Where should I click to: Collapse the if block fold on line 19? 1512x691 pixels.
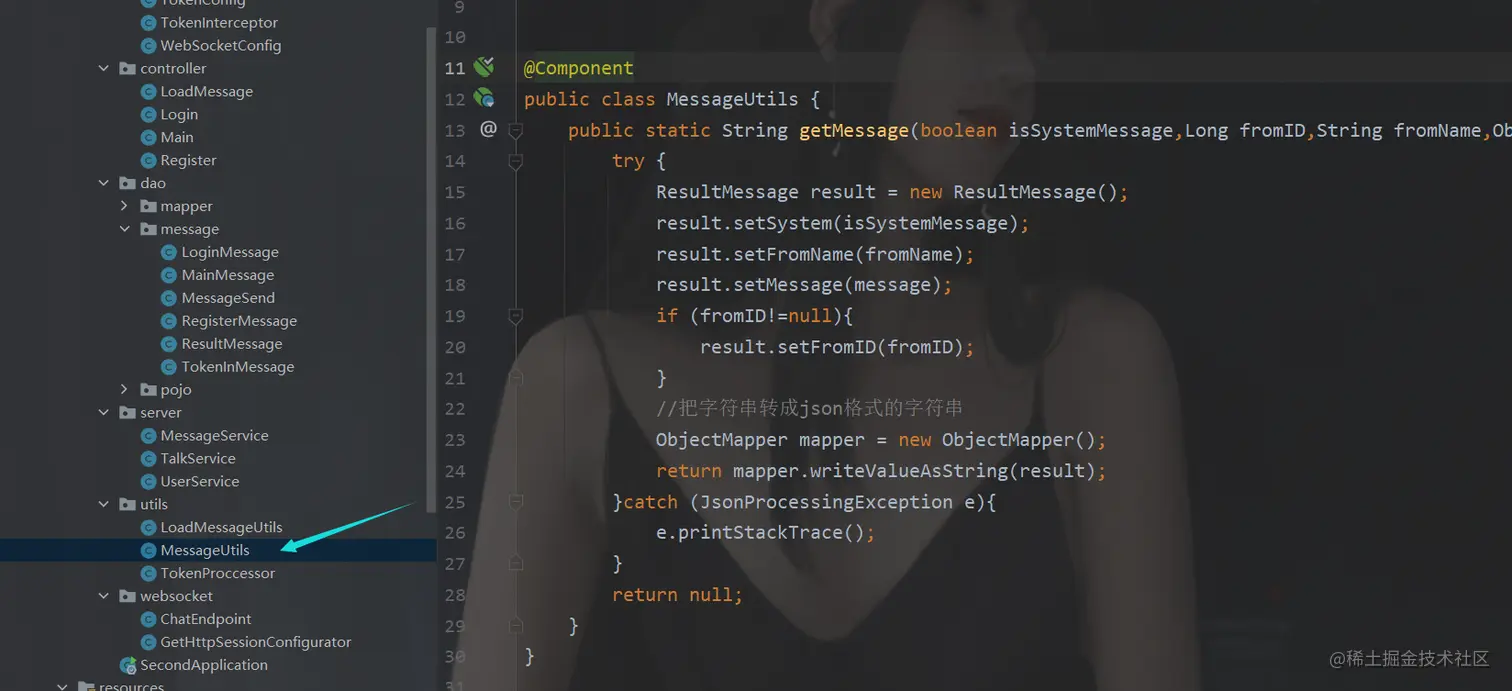tap(516, 316)
